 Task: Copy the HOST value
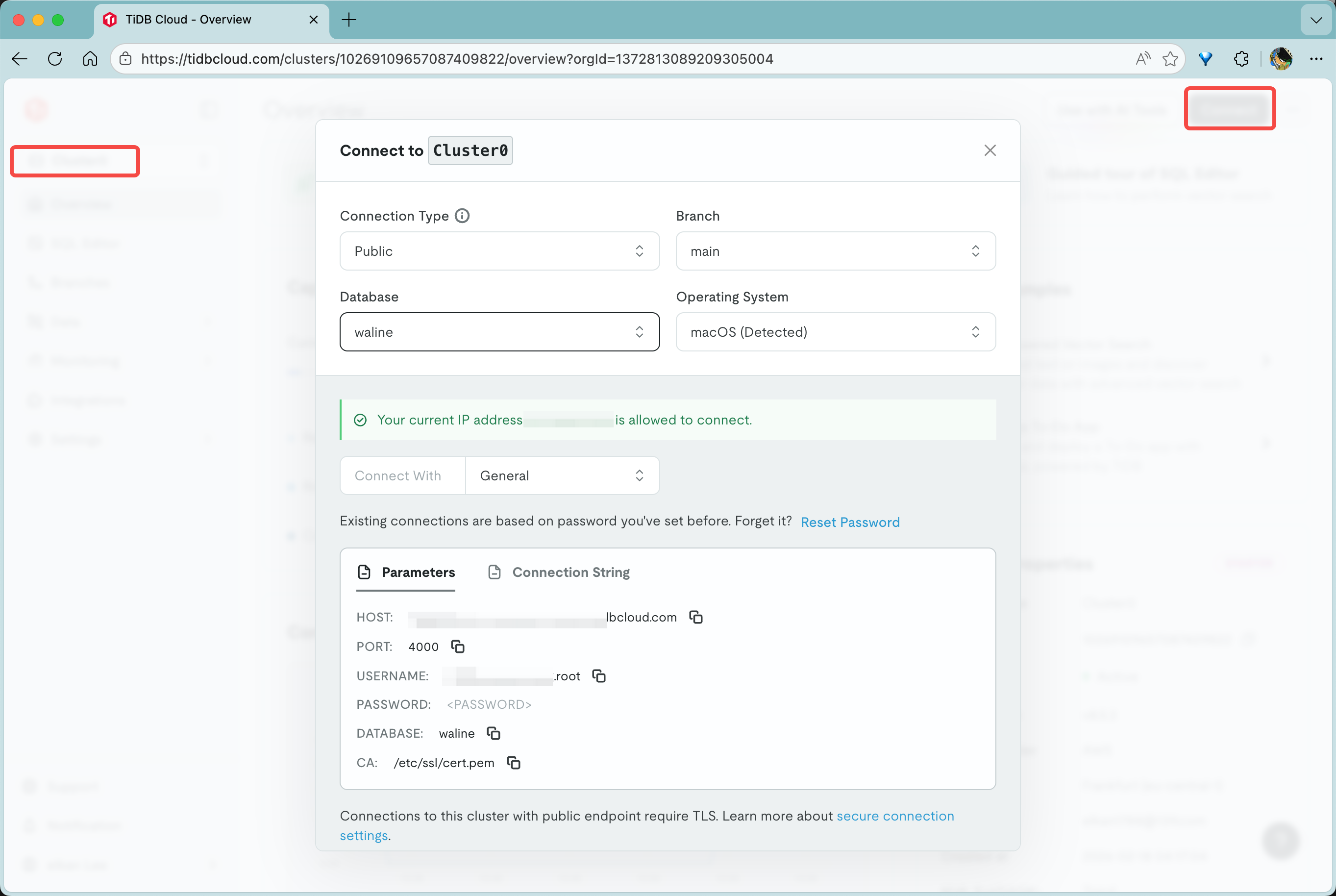point(695,617)
